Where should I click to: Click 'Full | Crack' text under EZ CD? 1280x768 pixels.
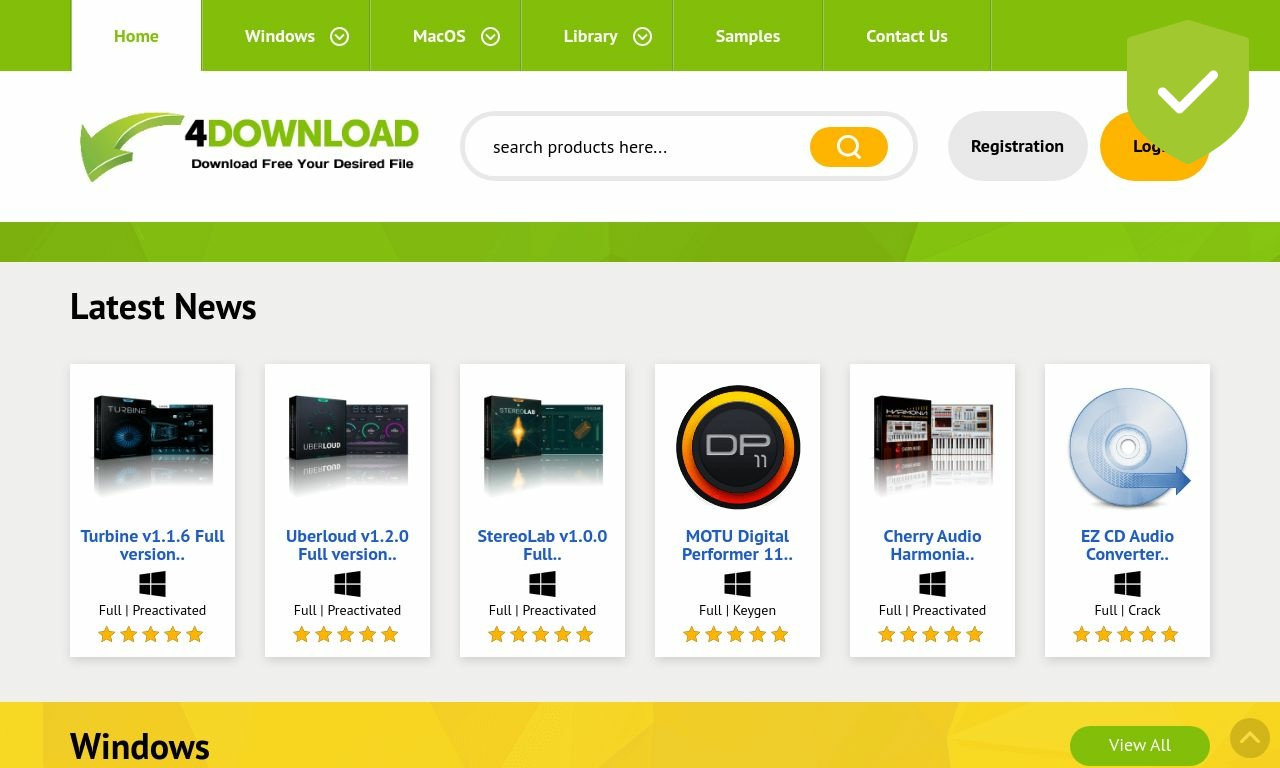pos(1127,610)
